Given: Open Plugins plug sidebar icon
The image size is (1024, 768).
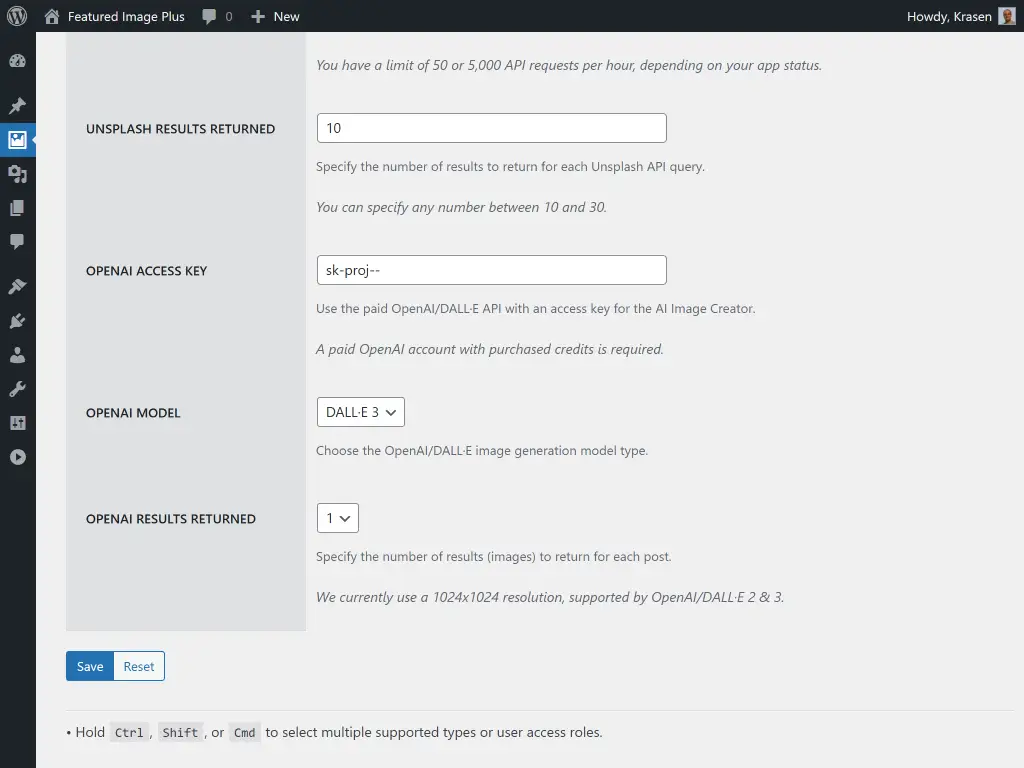Looking at the screenshot, I should click(x=18, y=321).
